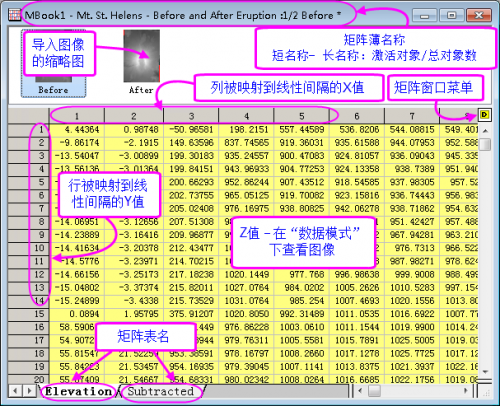Viewport: 500px width, 406px height.
Task: Select row header 12
Action: click(x=29, y=275)
